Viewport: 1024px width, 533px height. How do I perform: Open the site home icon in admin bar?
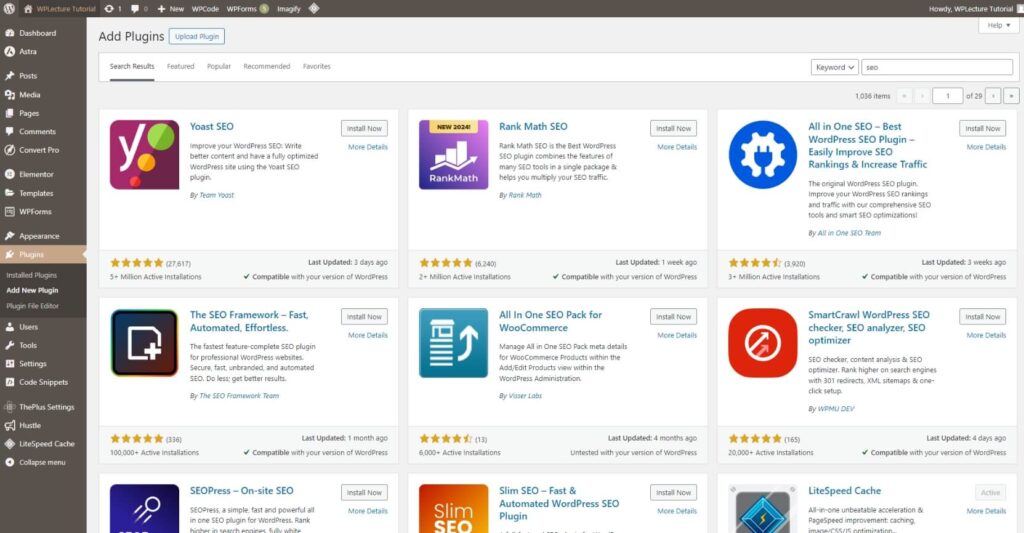point(28,8)
